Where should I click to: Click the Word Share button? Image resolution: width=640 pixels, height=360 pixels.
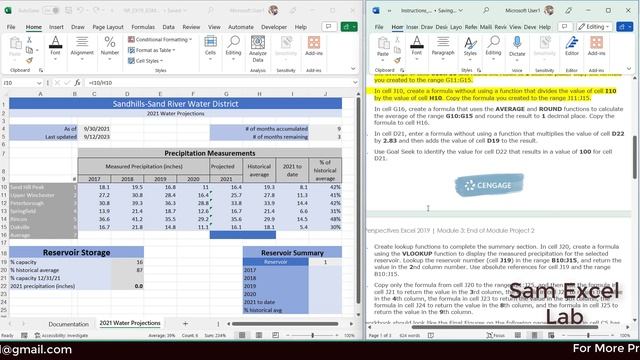click(624, 27)
